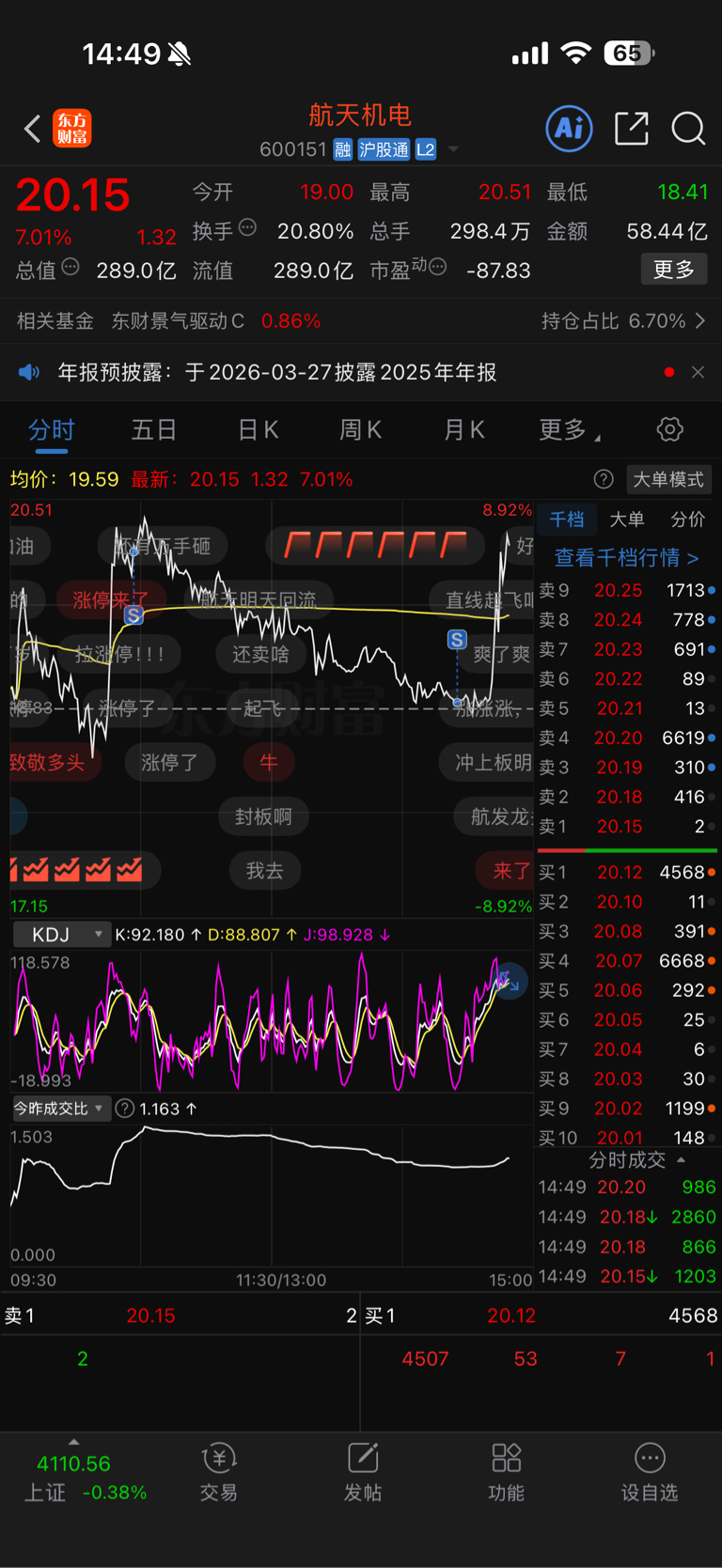This screenshot has width=722, height=1568.
Task: Select 买4 20.07 order row
Action: (627, 961)
